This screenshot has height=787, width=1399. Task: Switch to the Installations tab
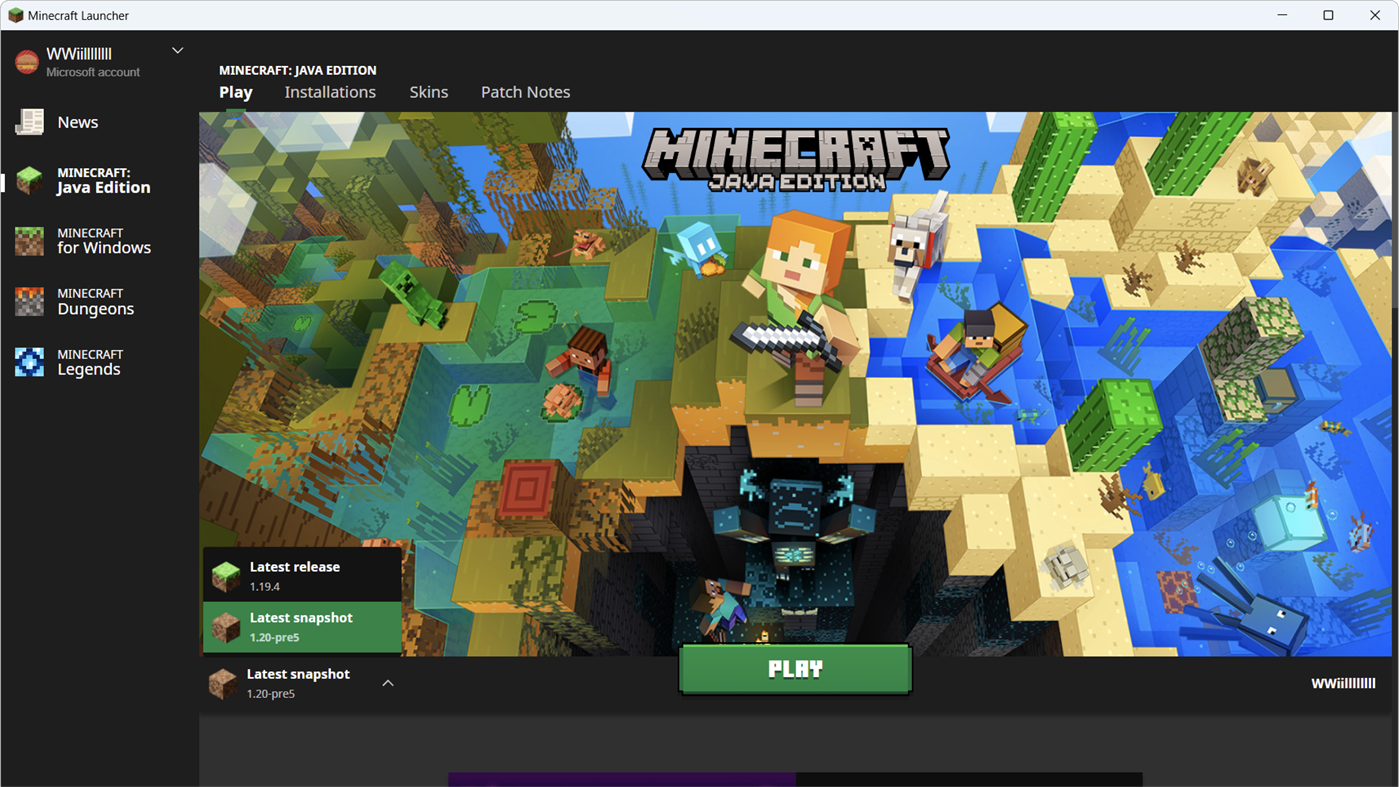330,91
